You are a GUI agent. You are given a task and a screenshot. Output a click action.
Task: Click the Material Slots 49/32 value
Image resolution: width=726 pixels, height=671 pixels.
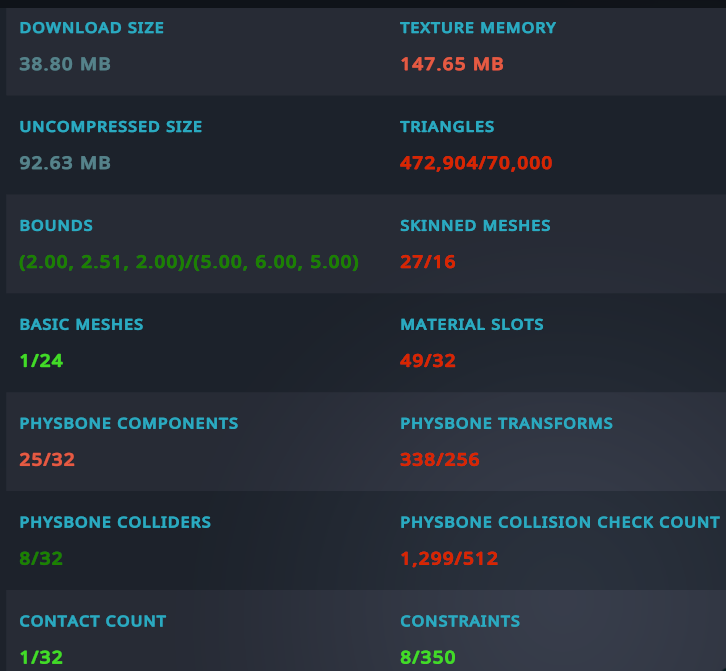427,361
